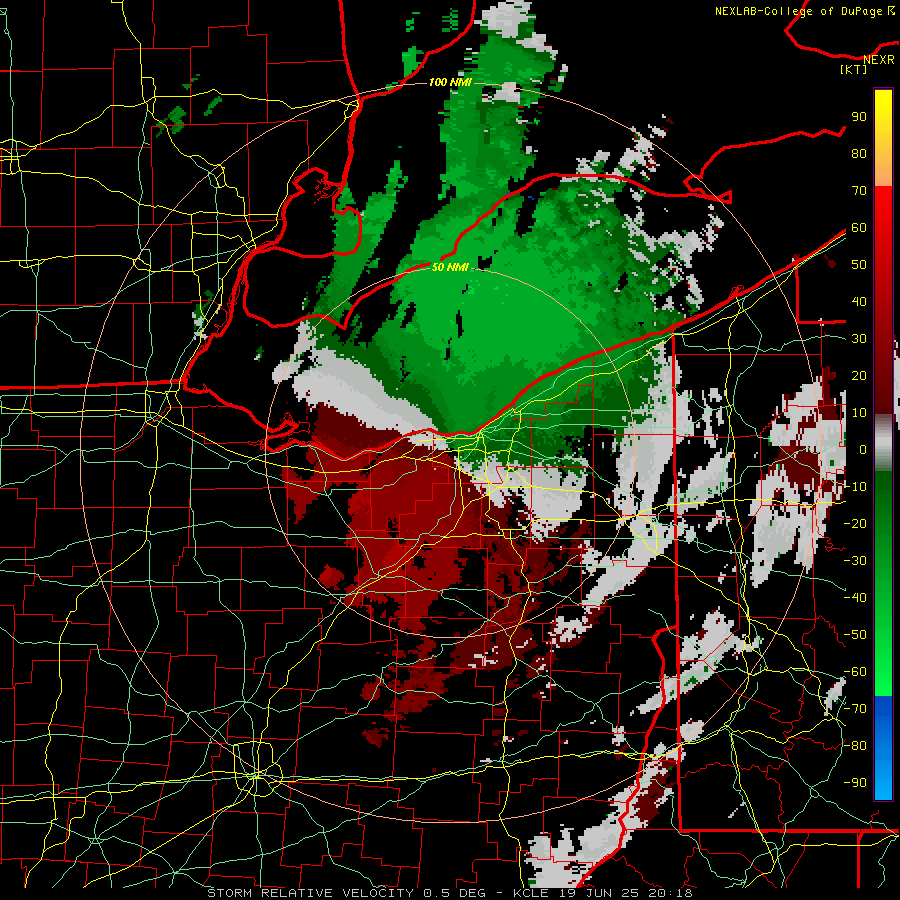Click the positive 70 scale value
This screenshot has width=900, height=900.
point(859,191)
